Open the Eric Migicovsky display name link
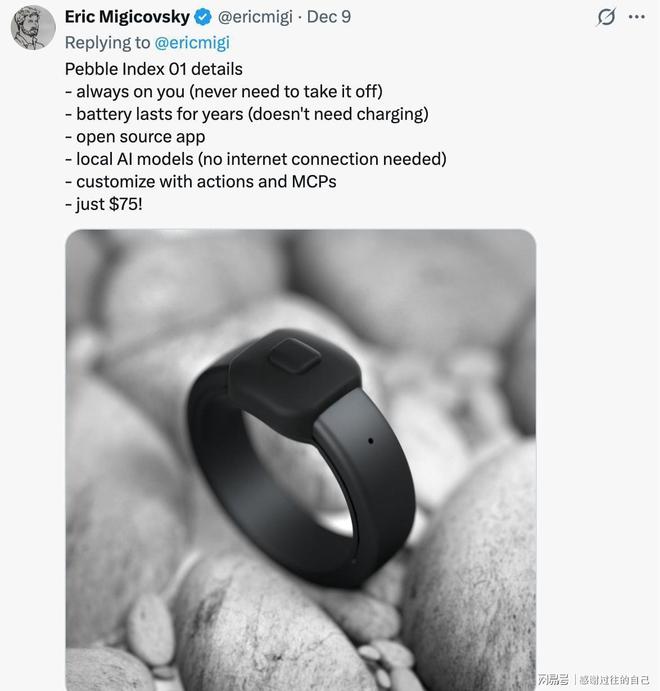Viewport: 660px width, 691px height. tap(127, 17)
